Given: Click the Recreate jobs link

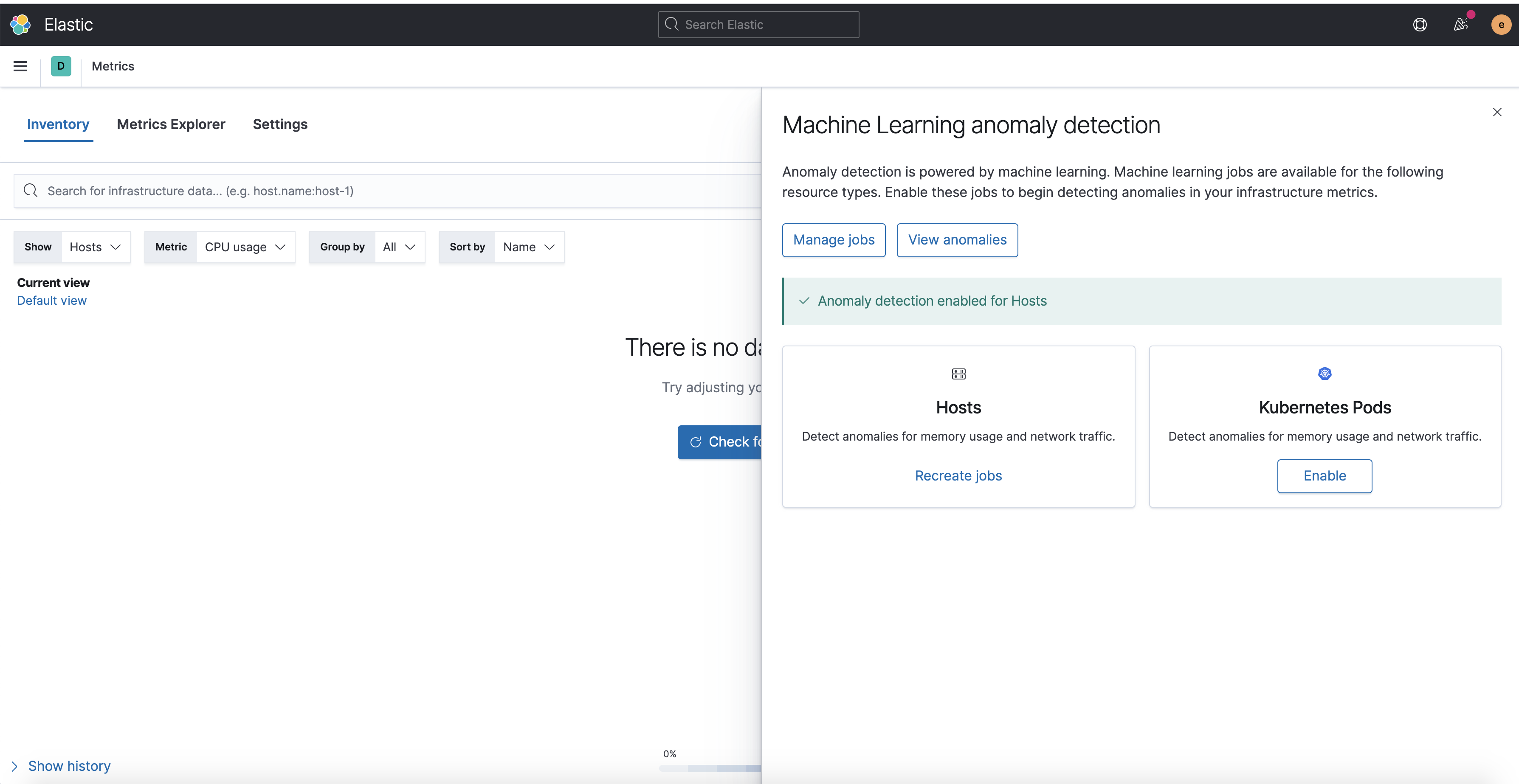Looking at the screenshot, I should (x=958, y=476).
